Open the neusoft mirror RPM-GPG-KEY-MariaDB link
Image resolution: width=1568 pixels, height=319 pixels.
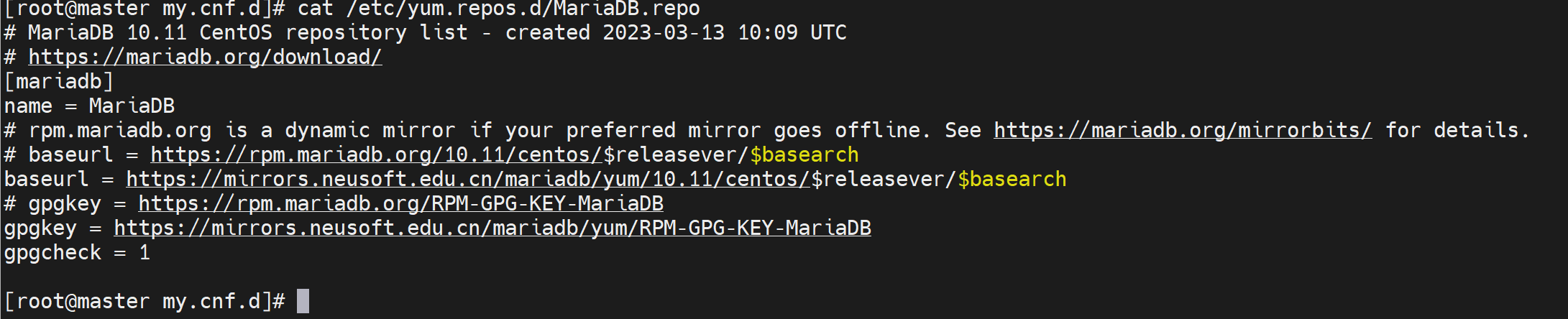tap(492, 228)
